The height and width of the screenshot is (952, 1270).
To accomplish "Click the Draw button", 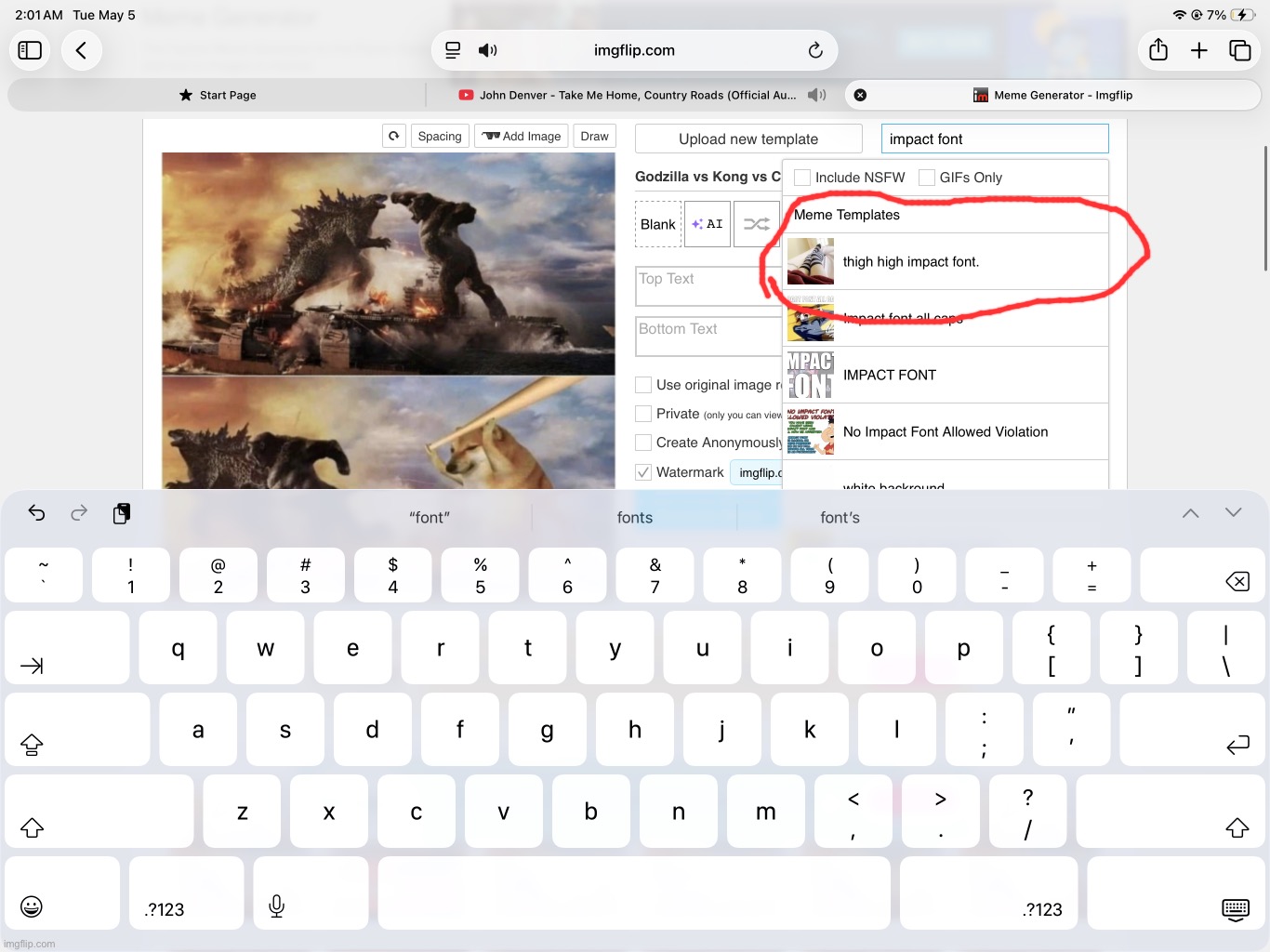I will tap(594, 136).
